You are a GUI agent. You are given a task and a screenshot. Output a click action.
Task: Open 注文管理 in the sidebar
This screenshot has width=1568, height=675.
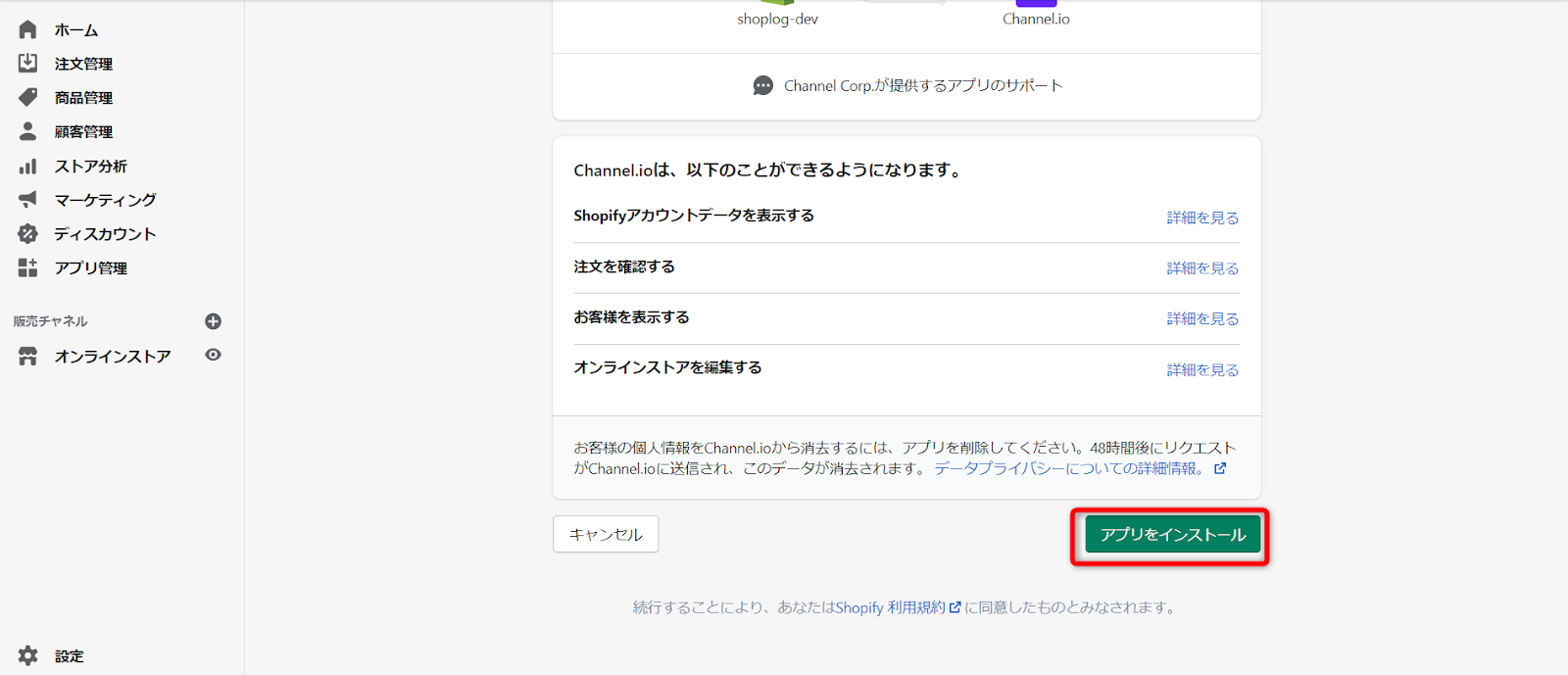83,64
